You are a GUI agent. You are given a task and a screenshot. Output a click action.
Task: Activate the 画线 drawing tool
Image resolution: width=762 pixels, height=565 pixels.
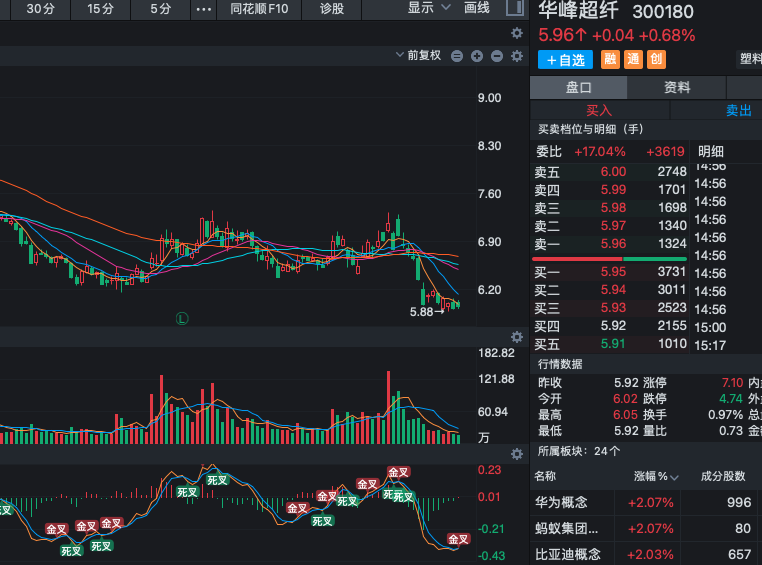pos(477,8)
